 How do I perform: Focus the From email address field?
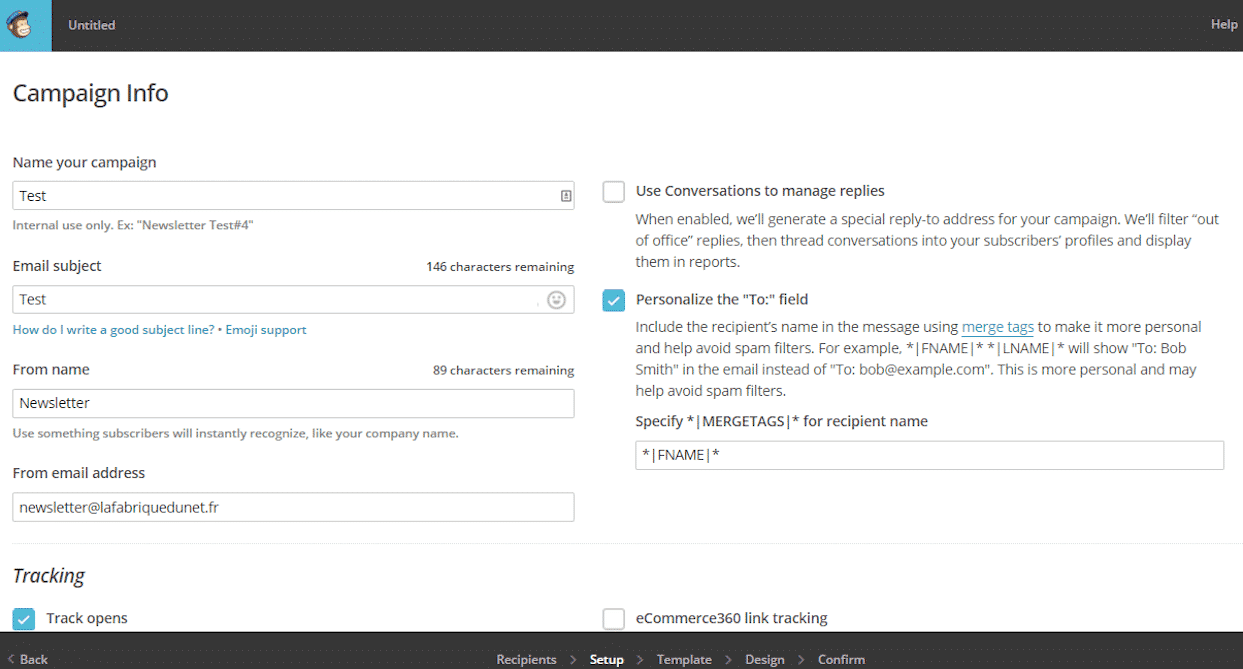coord(293,507)
